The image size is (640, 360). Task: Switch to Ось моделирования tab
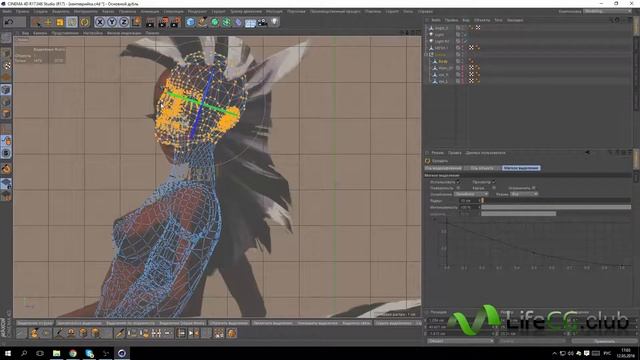point(443,168)
